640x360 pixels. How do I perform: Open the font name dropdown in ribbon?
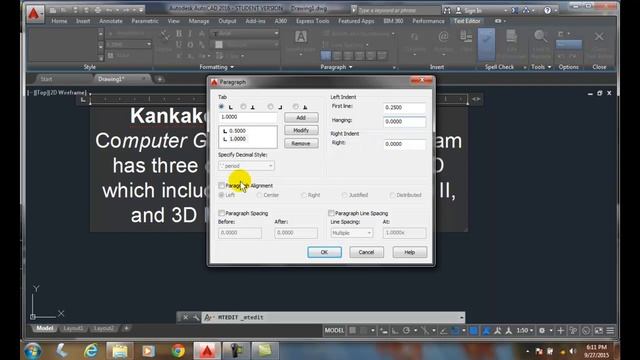(276, 33)
